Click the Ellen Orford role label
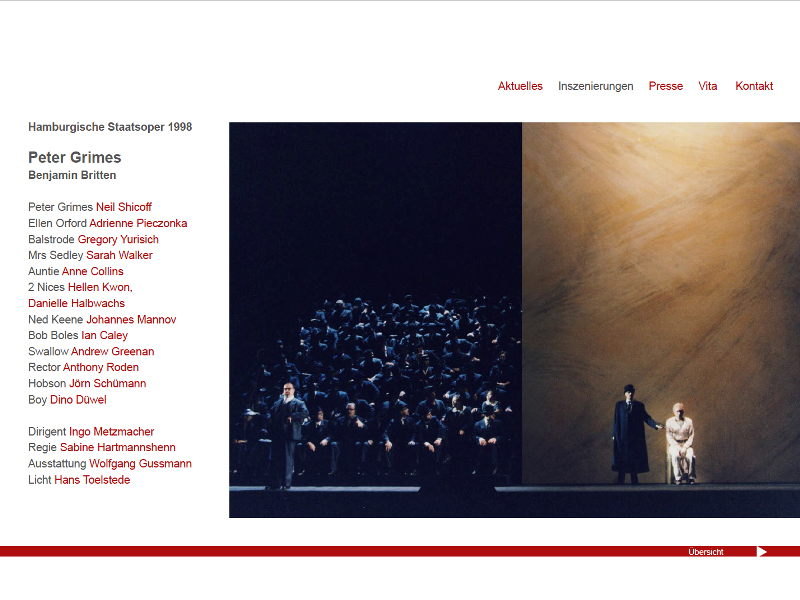 [x=57, y=223]
